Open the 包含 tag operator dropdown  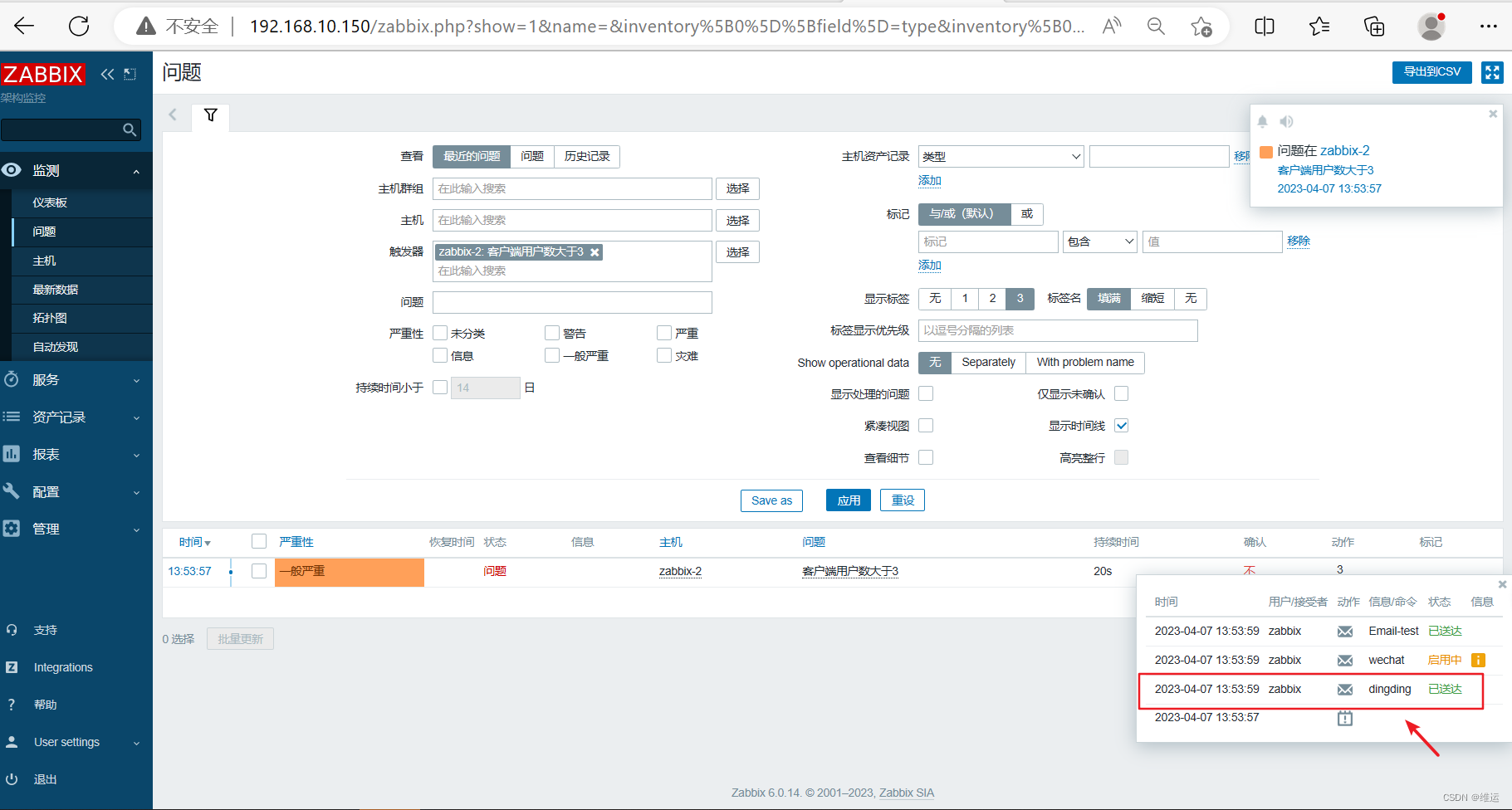[1100, 242]
